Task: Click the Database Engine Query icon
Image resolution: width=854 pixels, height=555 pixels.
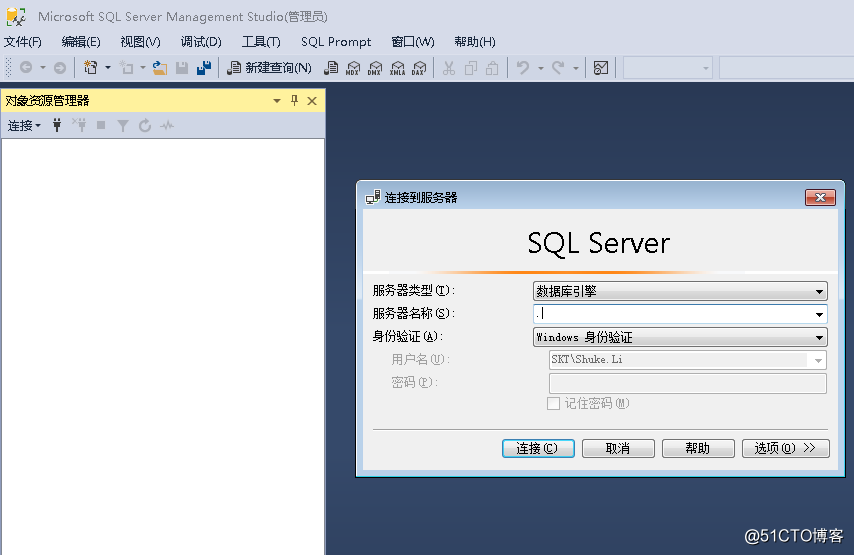Action: click(331, 68)
